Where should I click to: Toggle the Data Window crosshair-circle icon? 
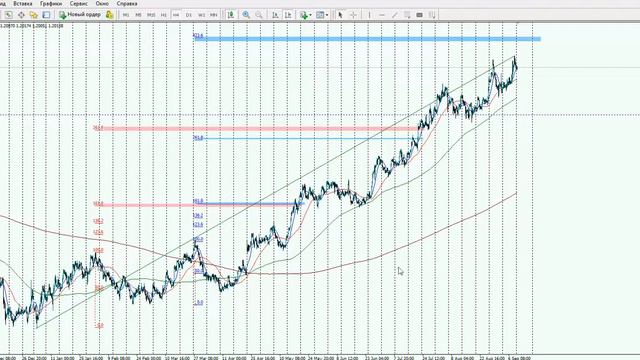[x=21, y=15]
